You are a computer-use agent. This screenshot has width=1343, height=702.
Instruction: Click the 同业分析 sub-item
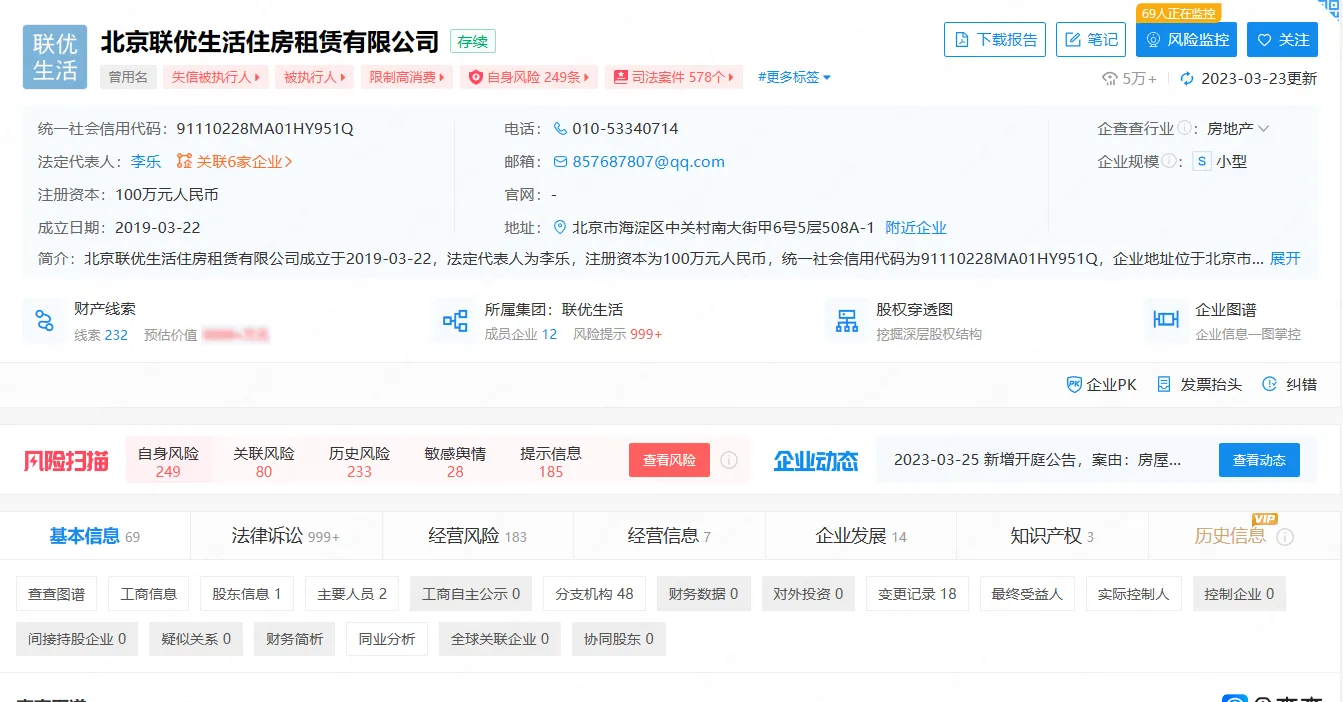point(387,639)
